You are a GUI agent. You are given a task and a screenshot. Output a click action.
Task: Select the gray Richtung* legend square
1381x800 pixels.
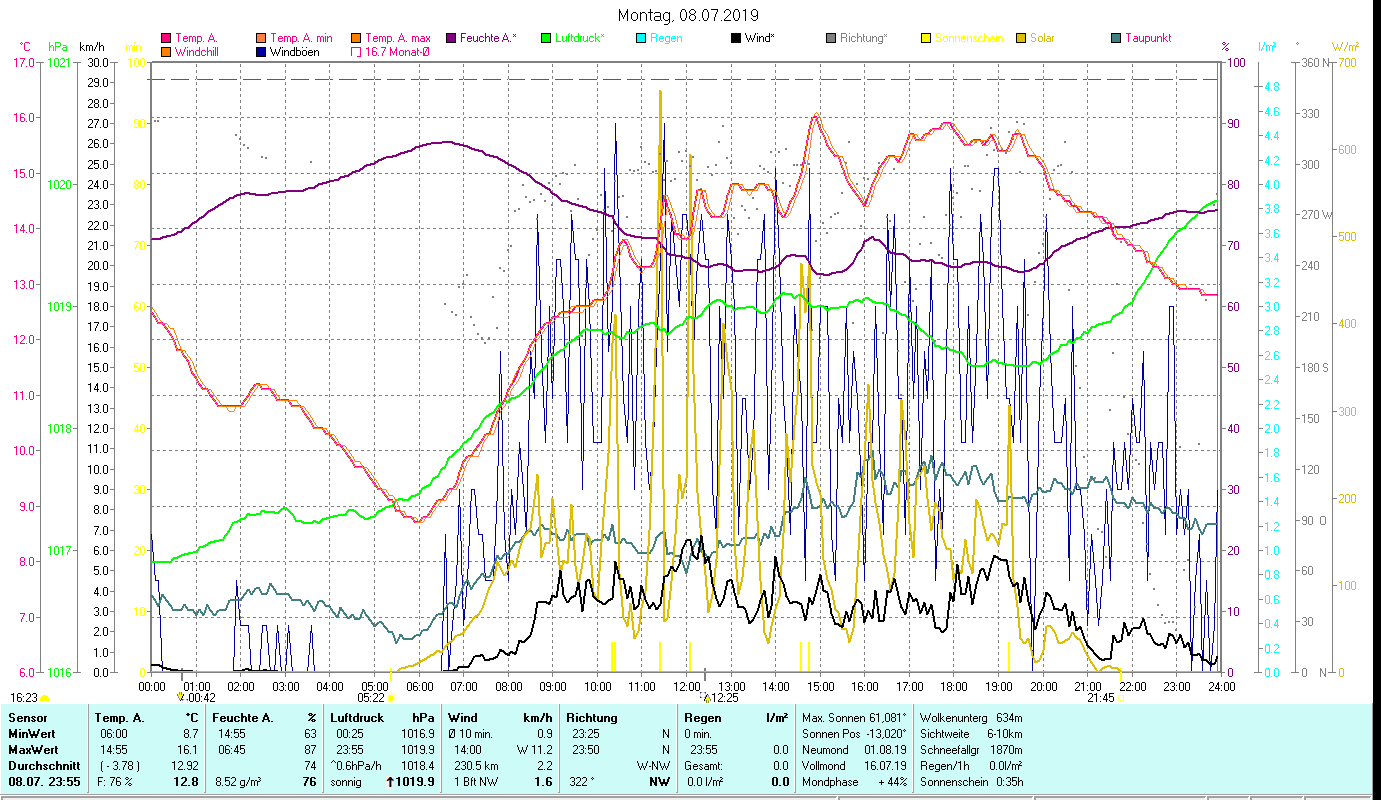tap(830, 38)
